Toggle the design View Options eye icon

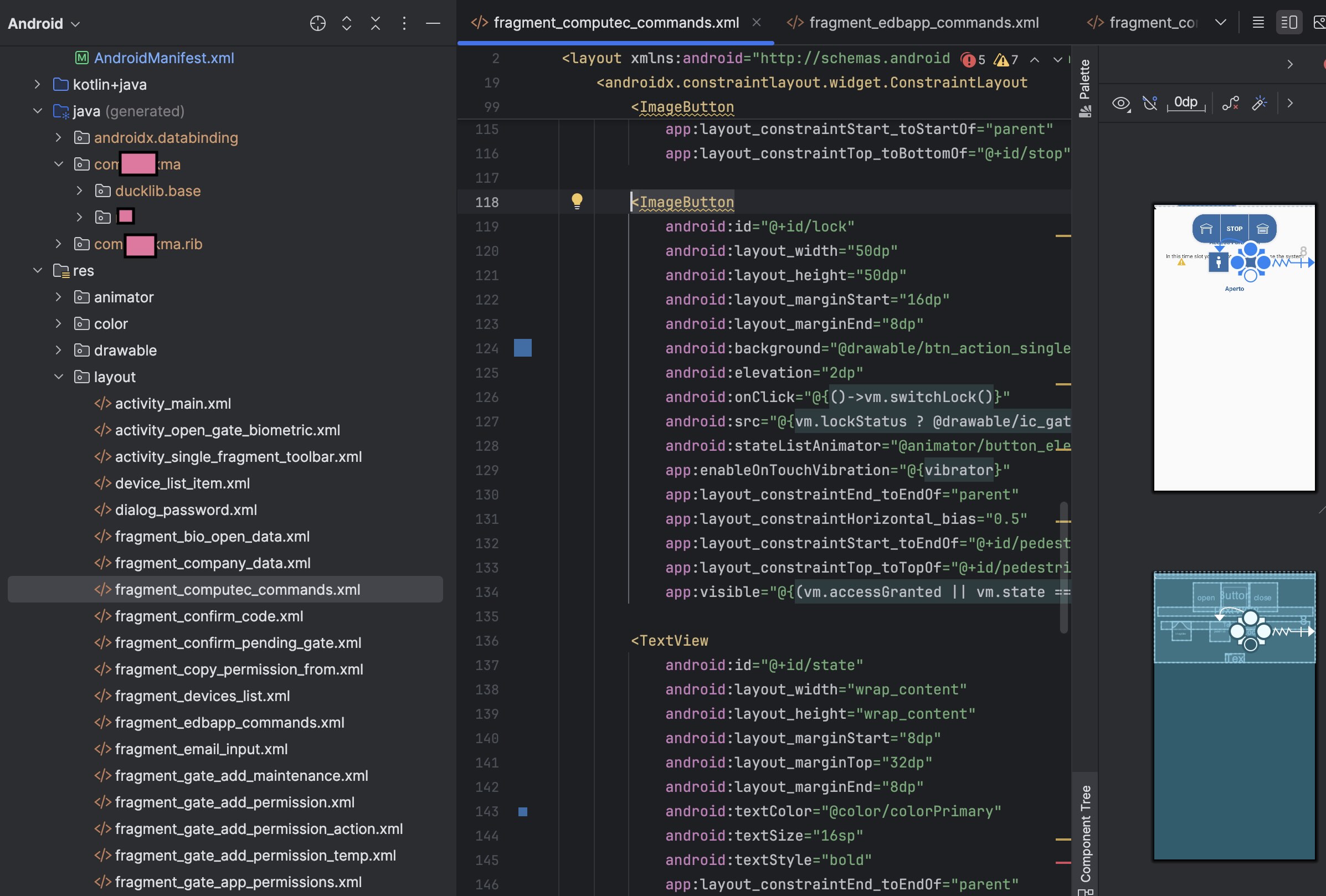pos(1121,103)
